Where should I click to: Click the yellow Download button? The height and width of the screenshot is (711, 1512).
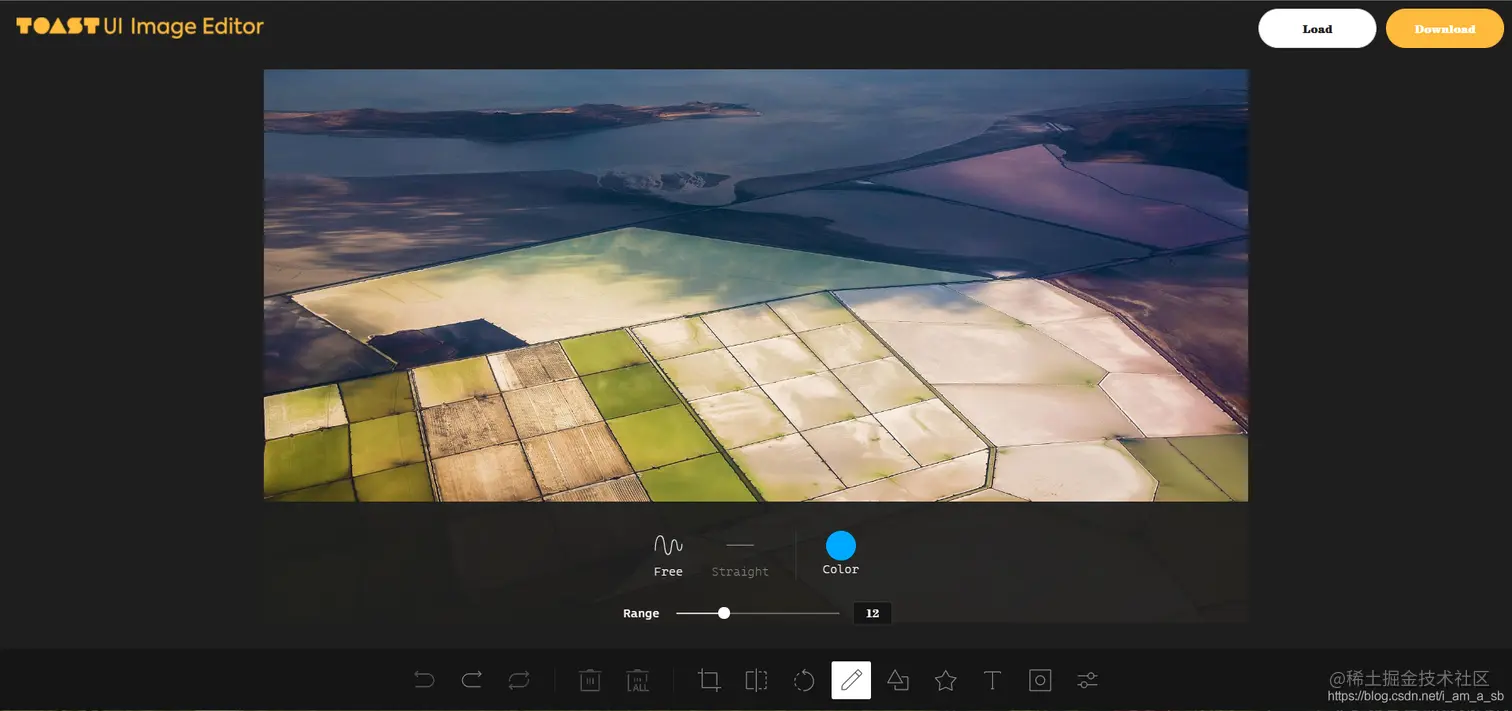pos(1445,29)
